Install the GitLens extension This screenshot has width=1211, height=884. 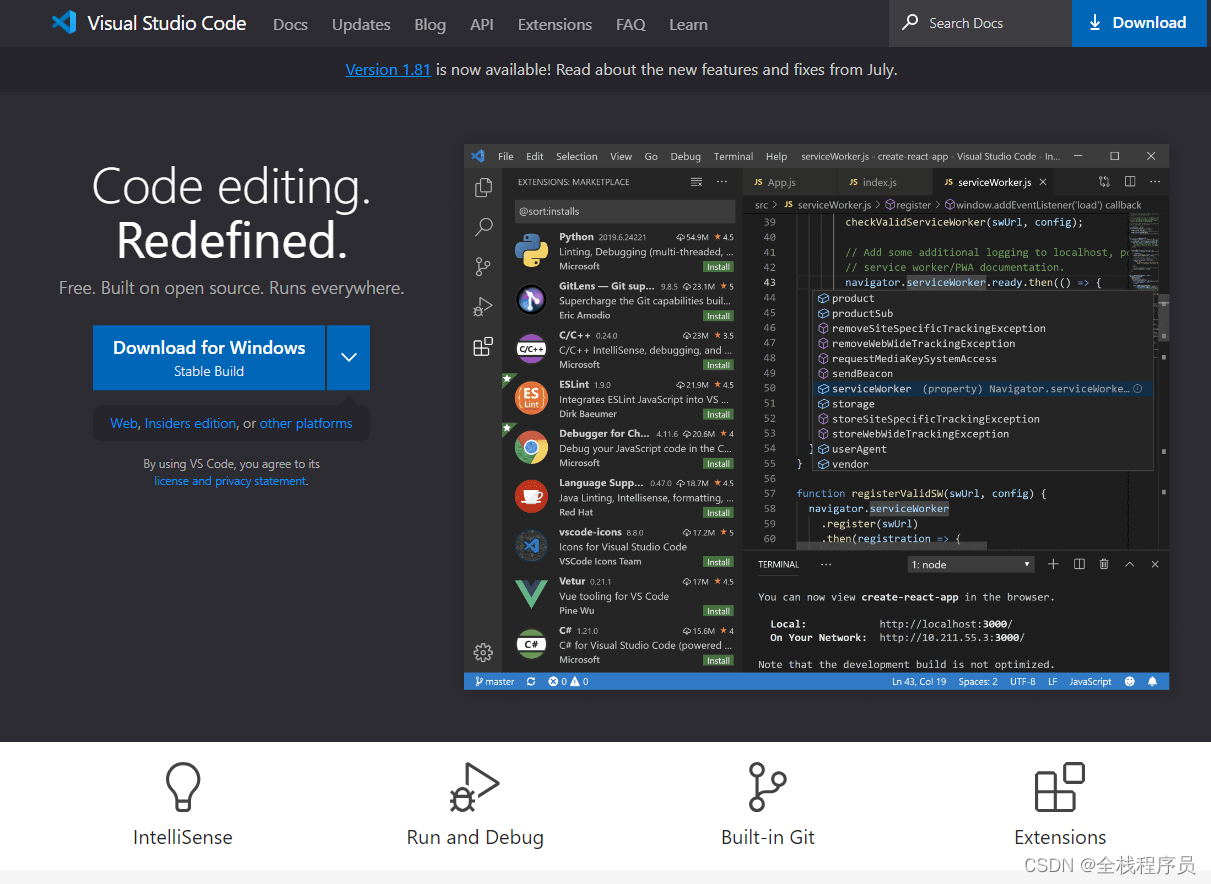tap(718, 316)
